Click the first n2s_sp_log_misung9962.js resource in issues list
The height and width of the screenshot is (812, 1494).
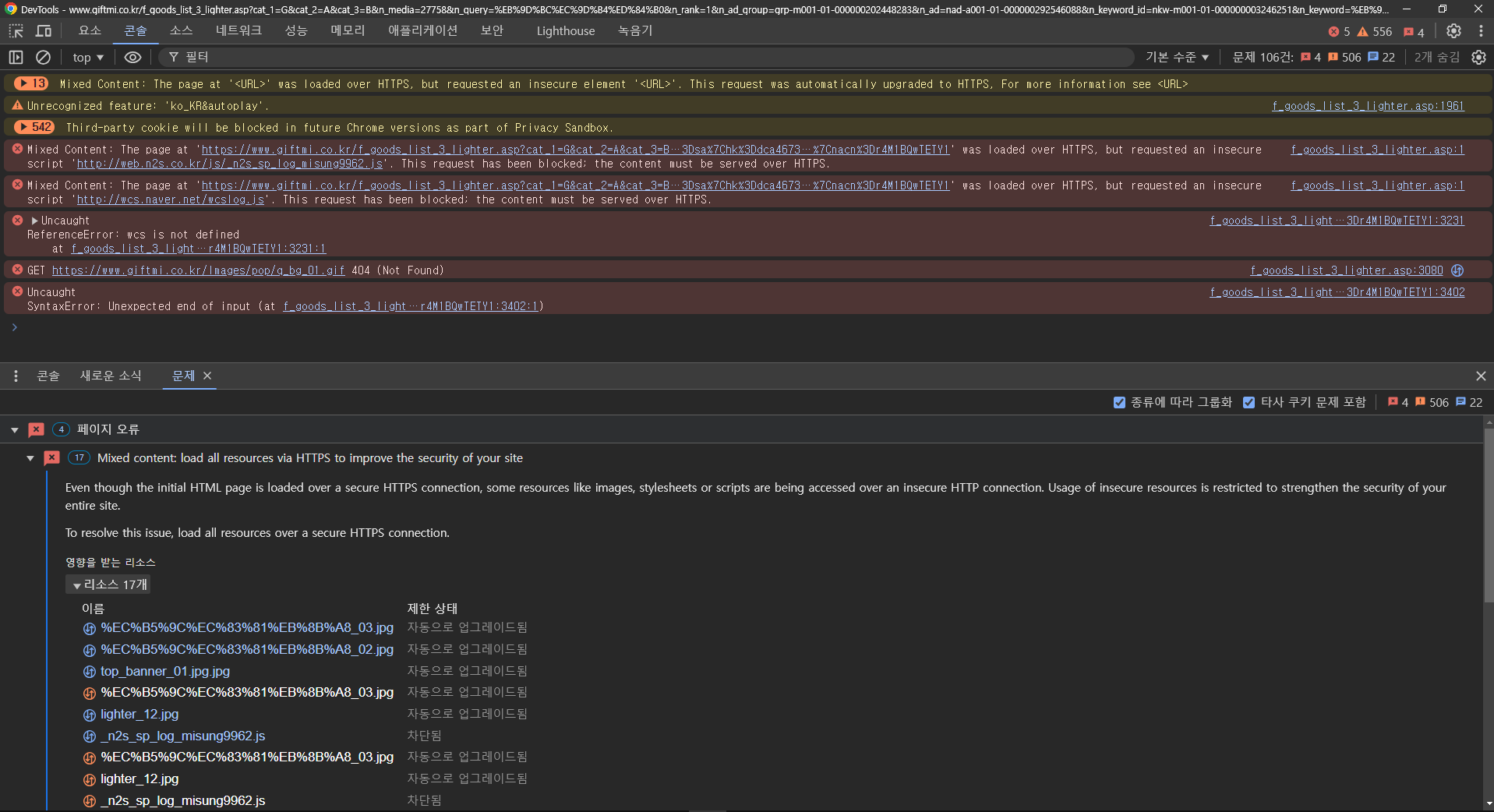point(182,736)
